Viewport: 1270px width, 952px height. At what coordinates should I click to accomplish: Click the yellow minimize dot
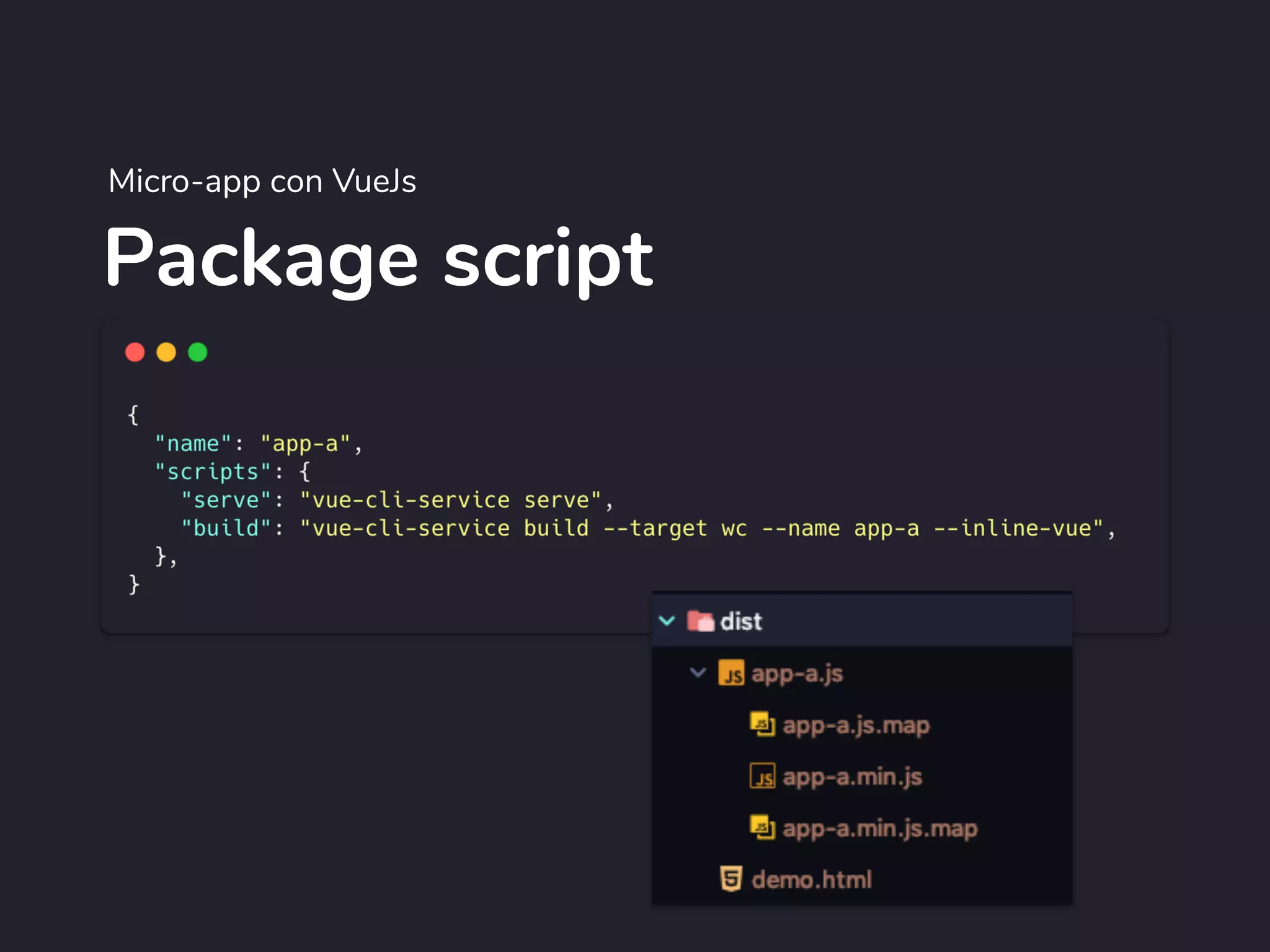coord(166,352)
